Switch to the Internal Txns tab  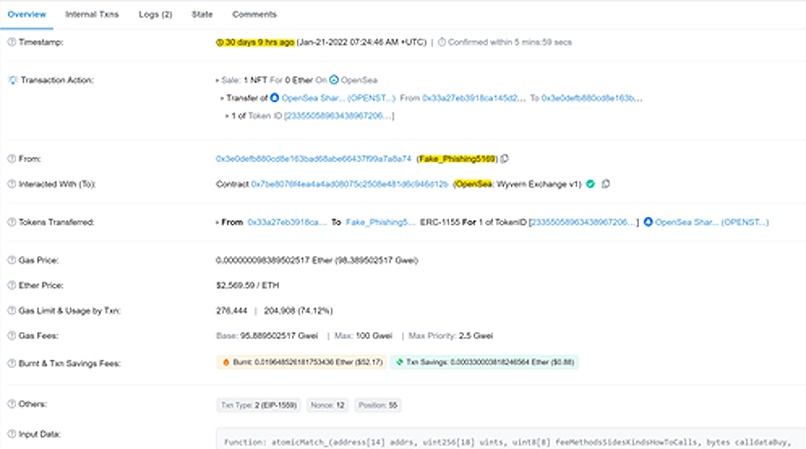[89, 15]
